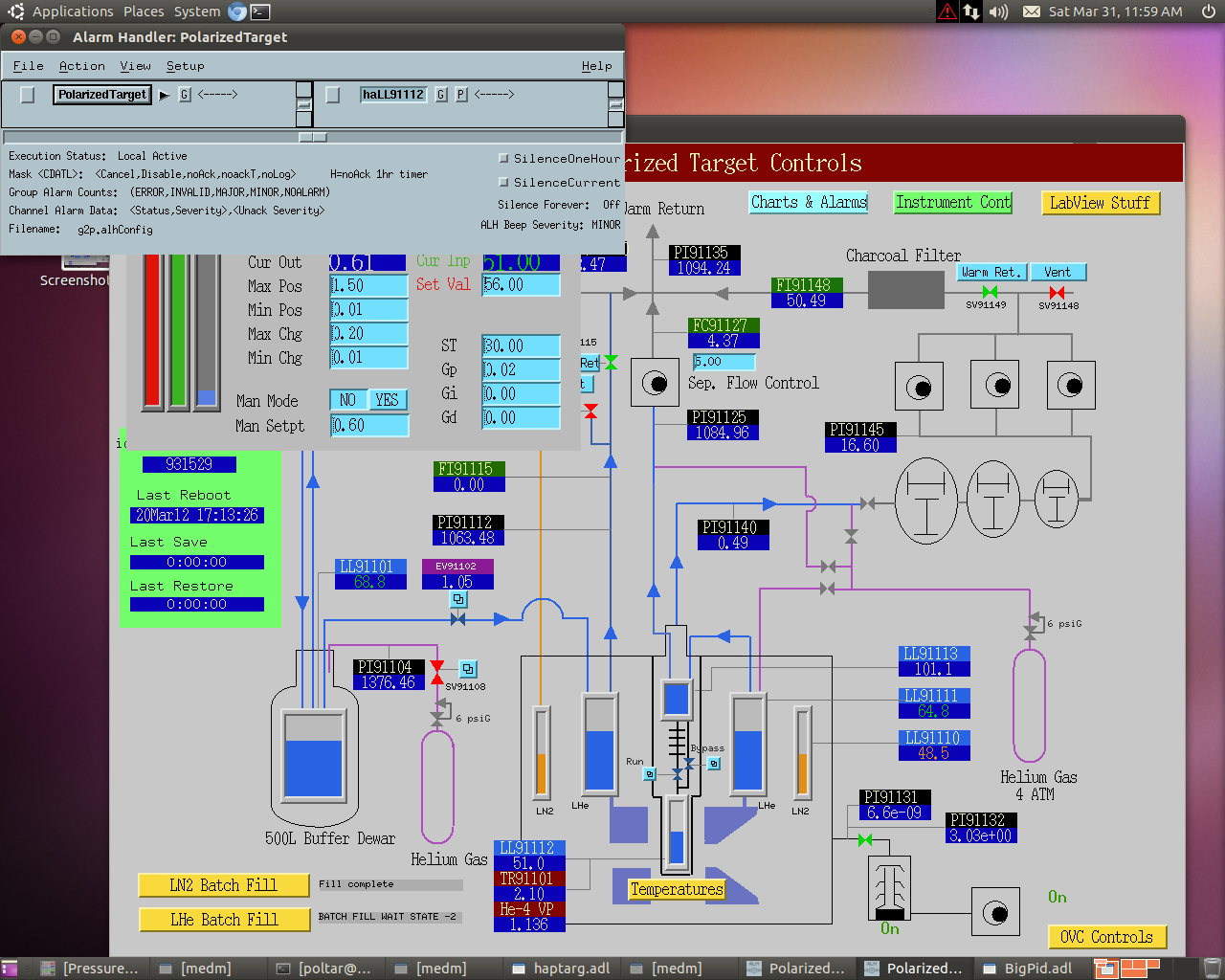
Task: Click the PI91135 pressure readout
Action: (704, 260)
